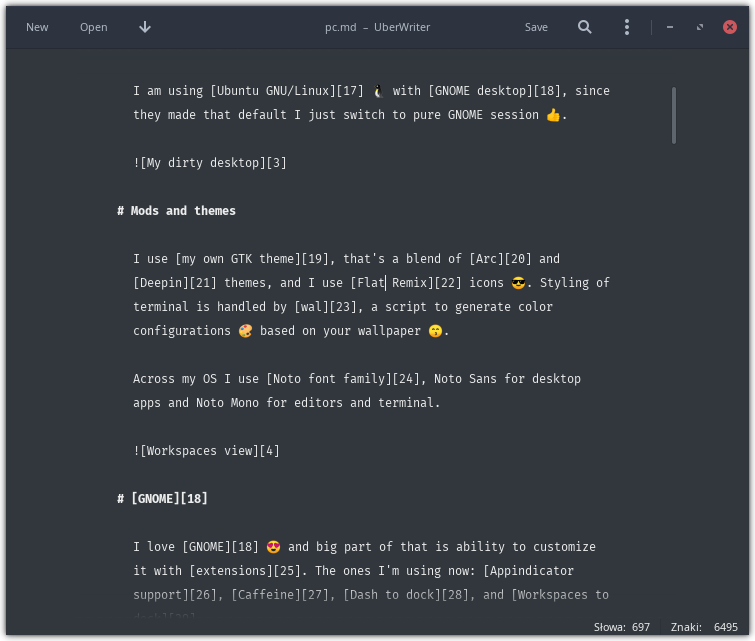This screenshot has width=755, height=641.
Task: Click '[Ubuntu GNU/Linux][17]' link text
Action: point(287,91)
